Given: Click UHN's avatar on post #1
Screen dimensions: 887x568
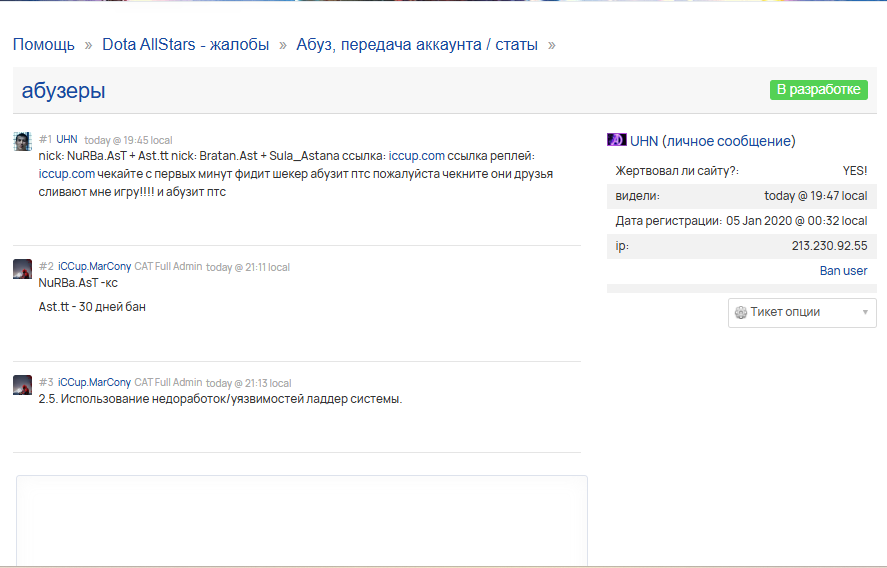Looking at the screenshot, I should tap(23, 141).
